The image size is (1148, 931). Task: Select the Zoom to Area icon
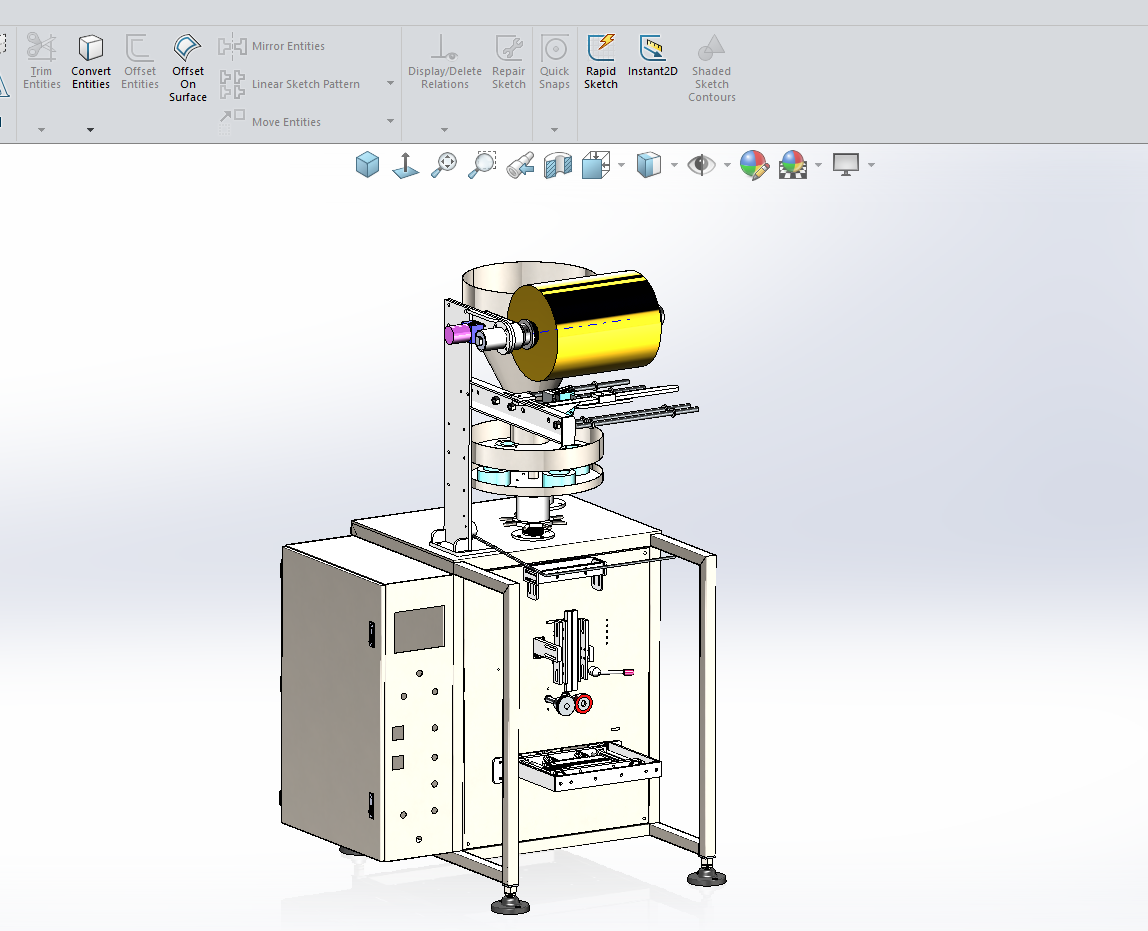point(482,165)
